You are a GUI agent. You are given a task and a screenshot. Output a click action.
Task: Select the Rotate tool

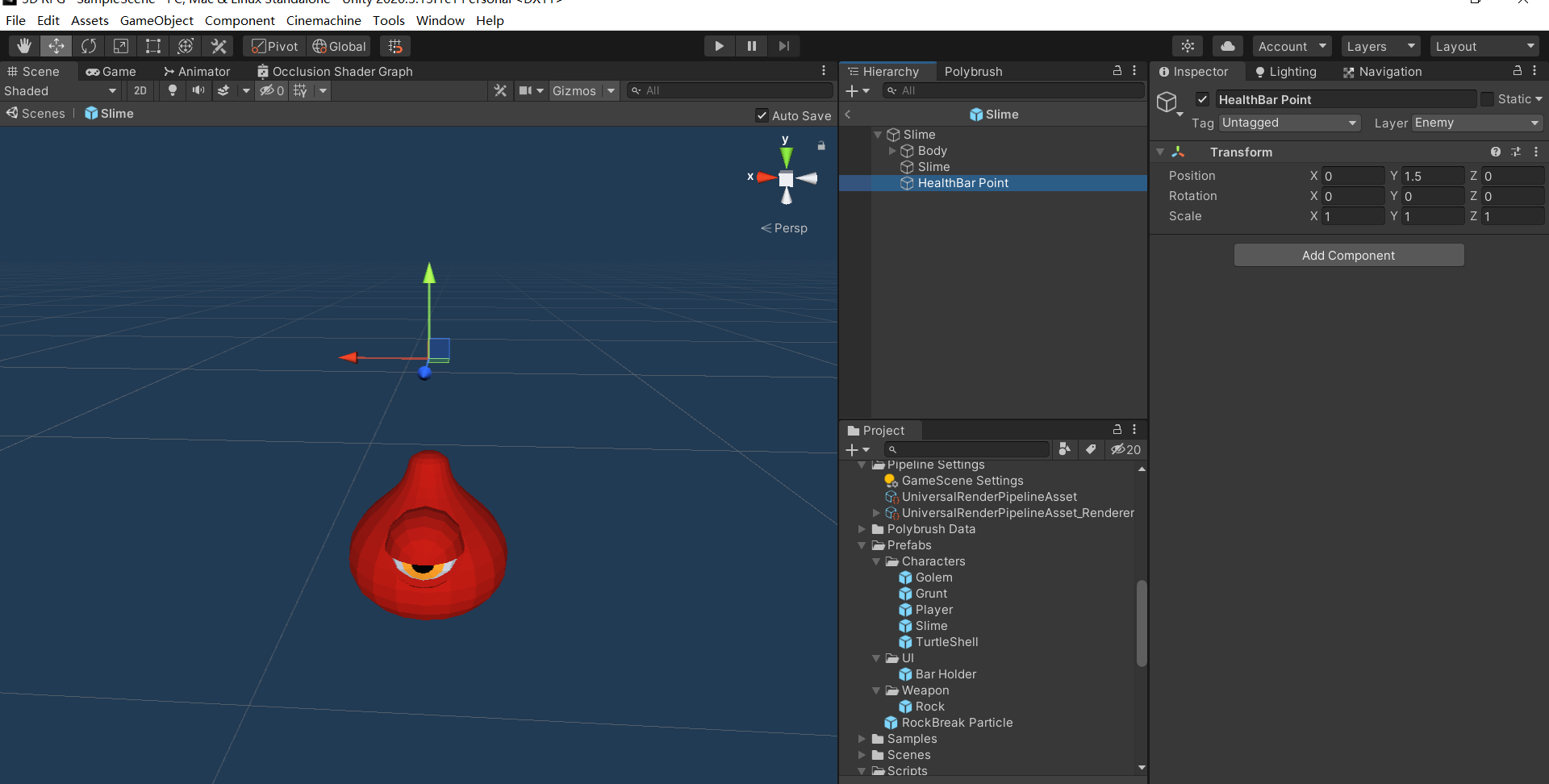(x=89, y=46)
